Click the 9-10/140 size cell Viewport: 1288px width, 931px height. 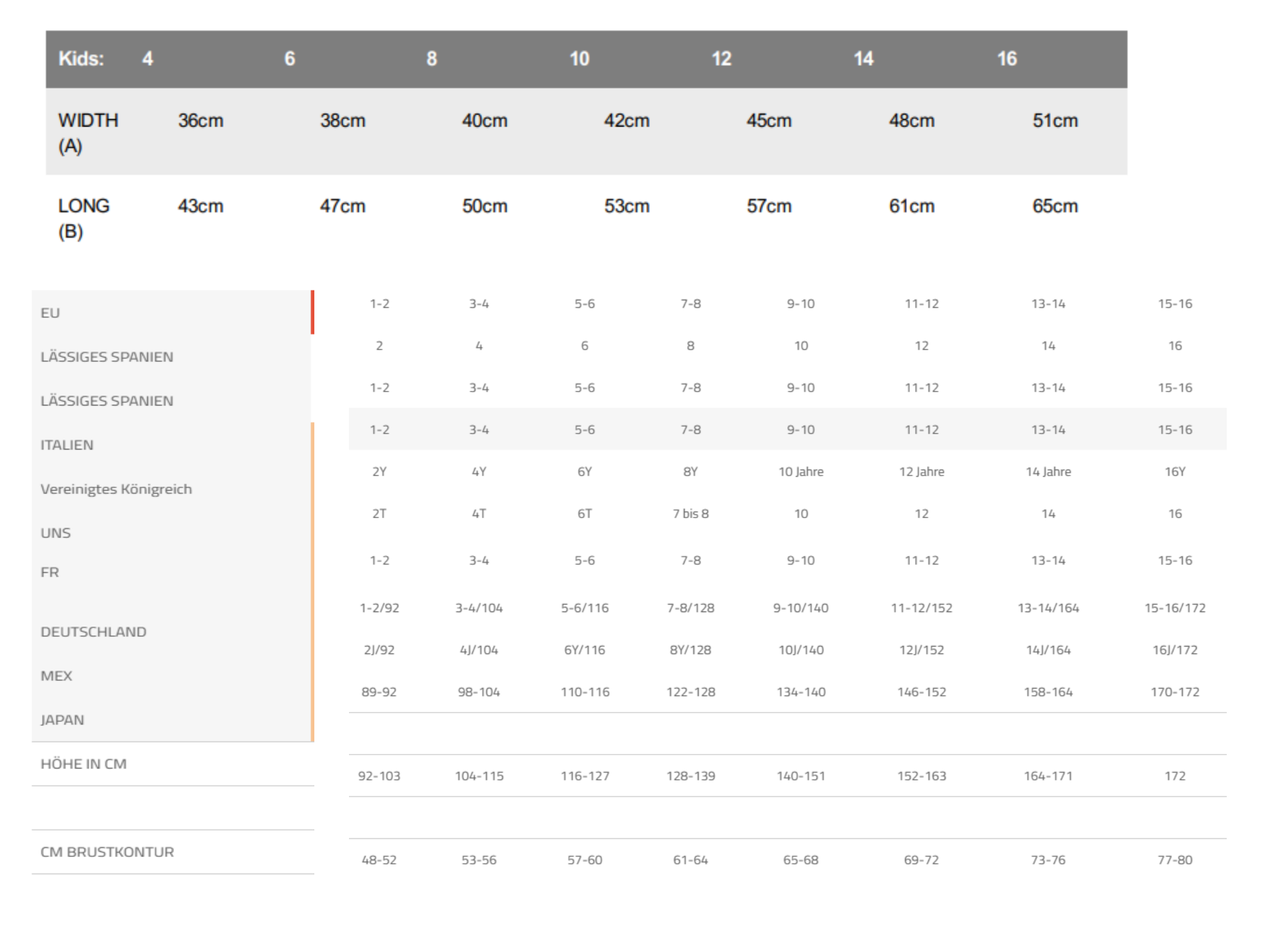pyautogui.click(x=801, y=608)
